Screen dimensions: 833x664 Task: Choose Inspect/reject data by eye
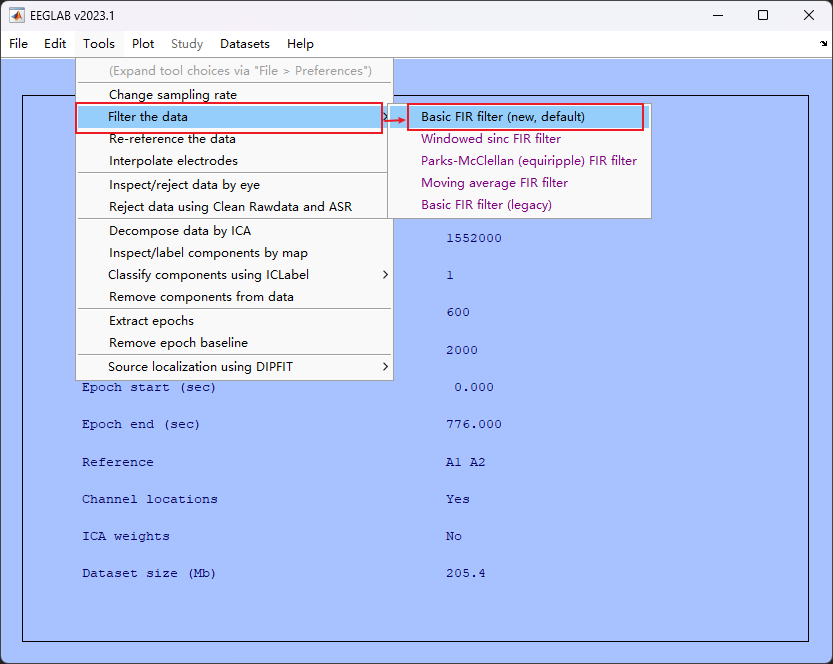click(234, 185)
